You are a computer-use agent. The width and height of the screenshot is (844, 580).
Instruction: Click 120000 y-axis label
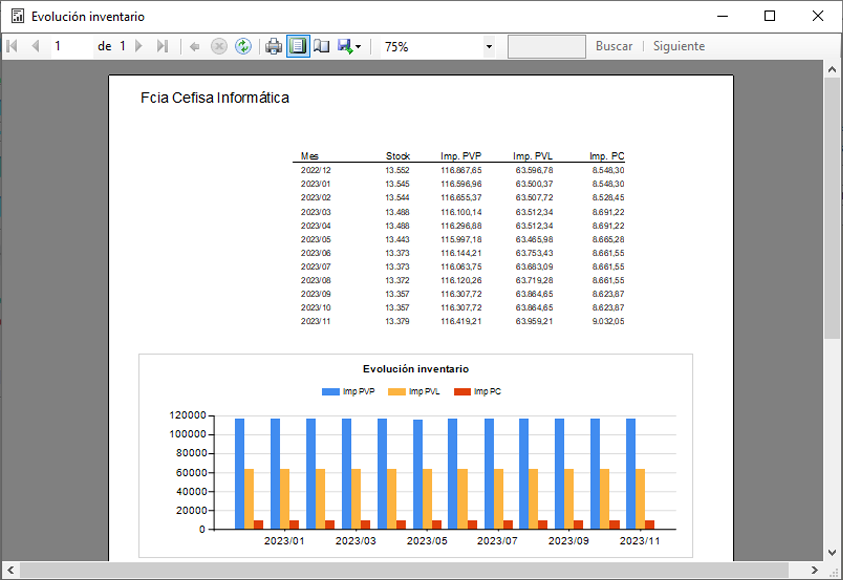187,415
